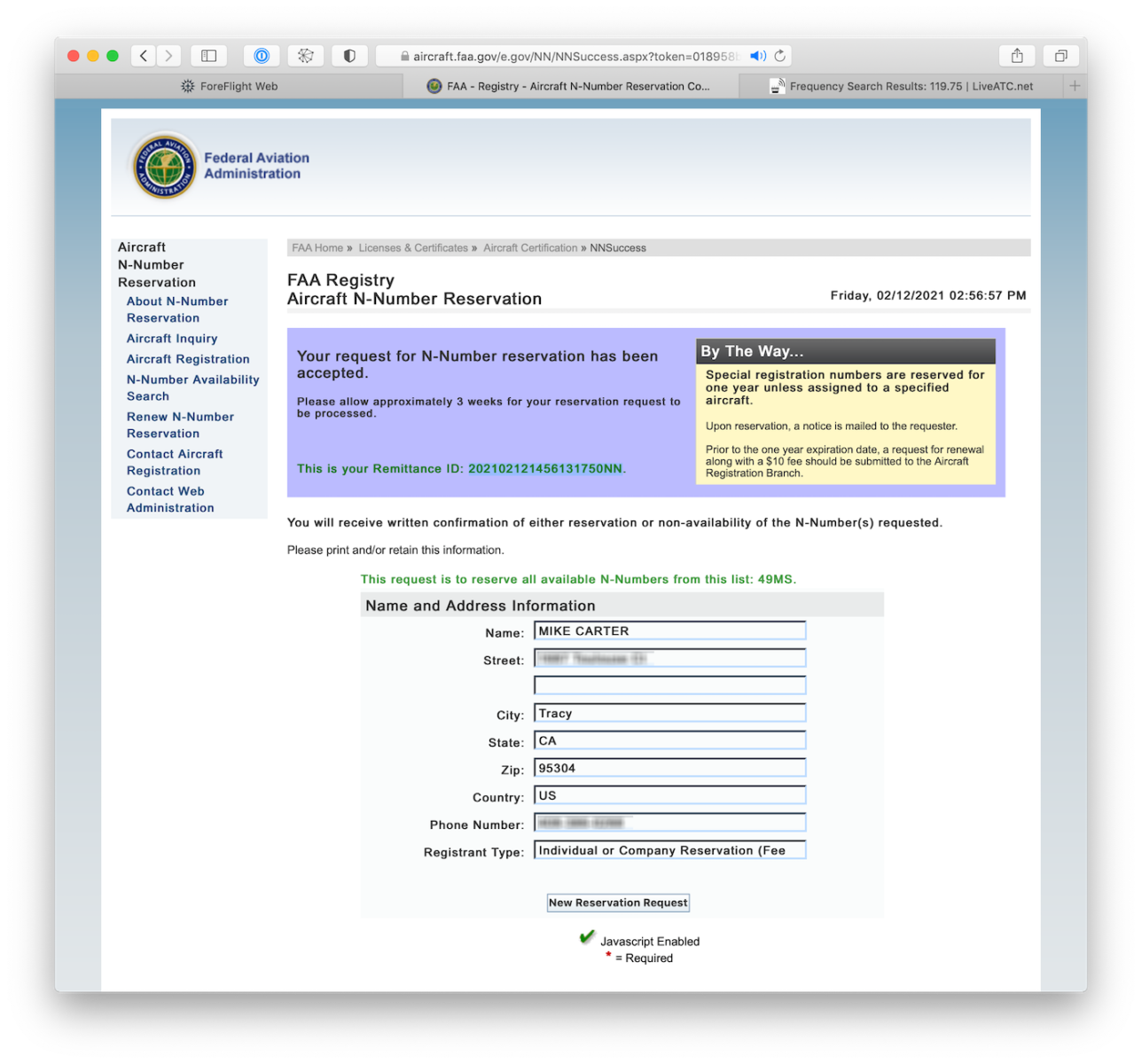Screen dimensions: 1142x1064
Task: Open the privacy shield report icon
Action: point(349,56)
